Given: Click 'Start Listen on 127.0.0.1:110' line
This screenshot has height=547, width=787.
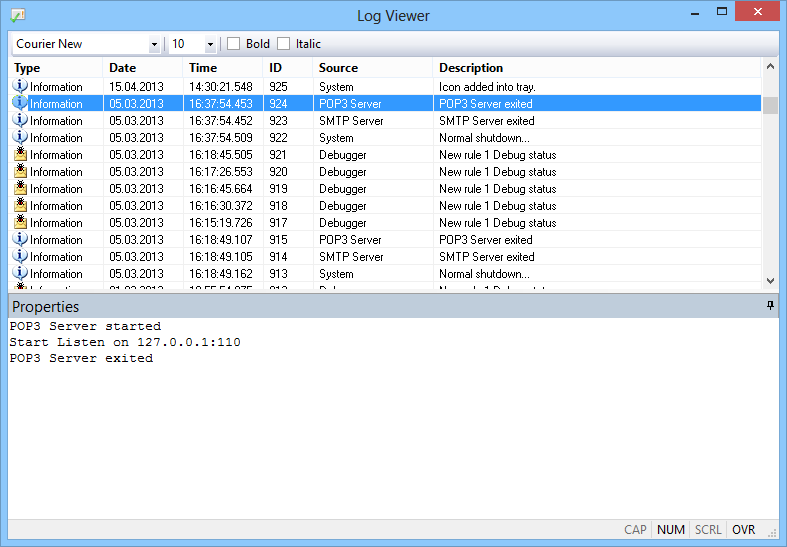Looking at the screenshot, I should (125, 342).
